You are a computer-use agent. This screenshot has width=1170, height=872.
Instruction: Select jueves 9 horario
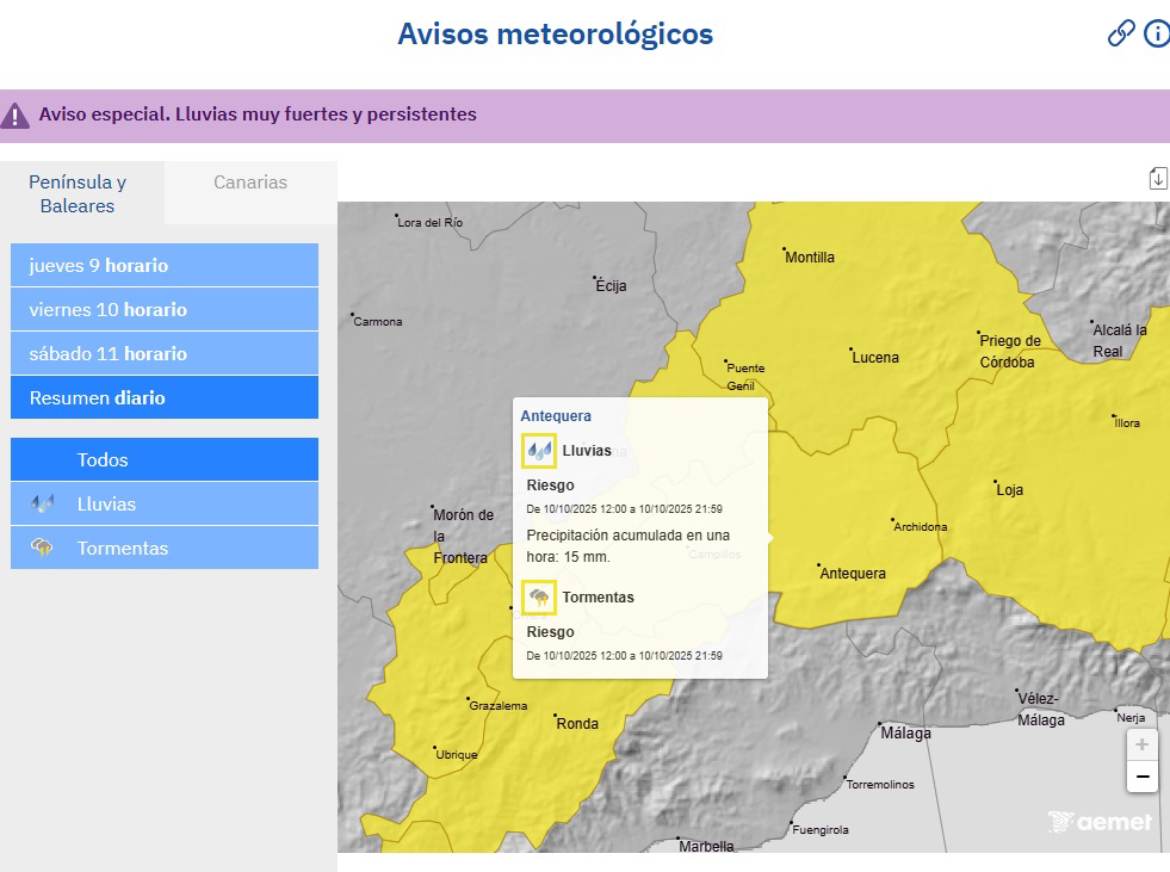(164, 266)
